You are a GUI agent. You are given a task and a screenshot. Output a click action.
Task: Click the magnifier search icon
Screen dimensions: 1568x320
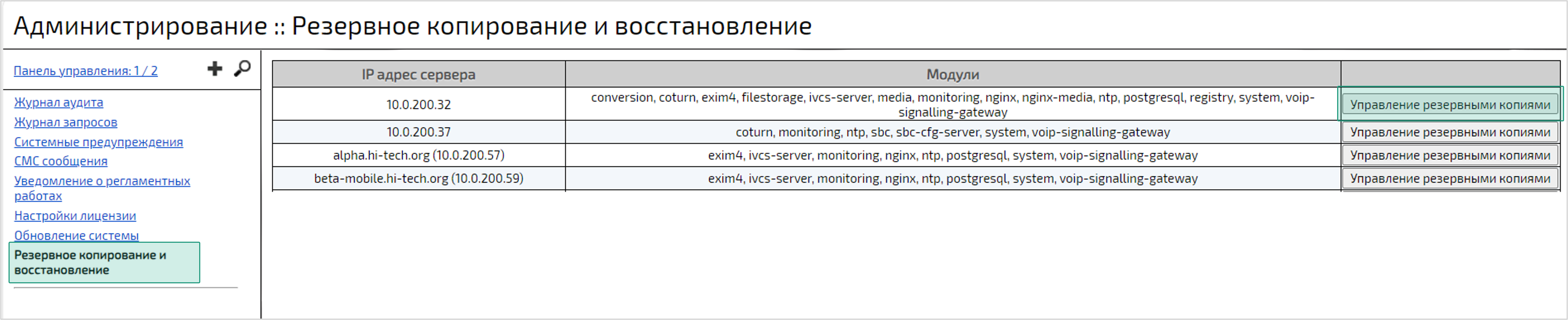click(x=242, y=69)
